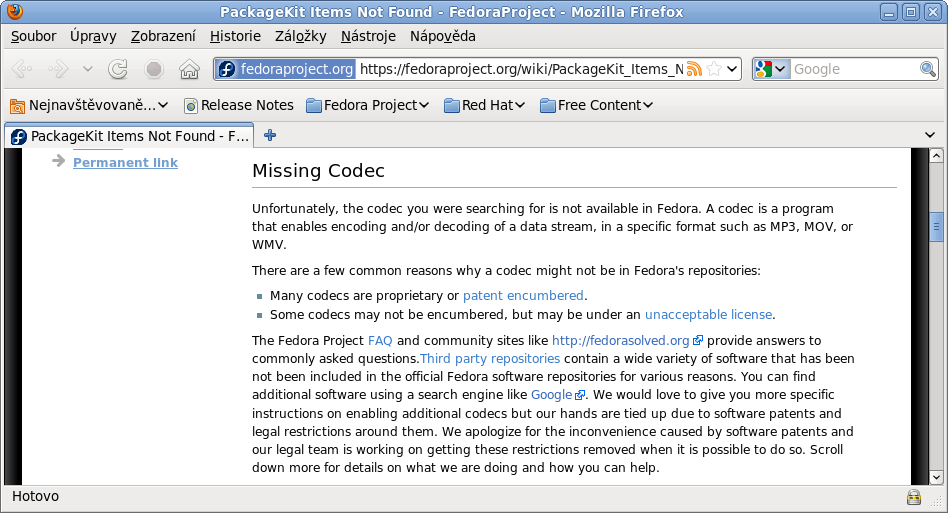Open the Third party repositories link

[x=490, y=358]
